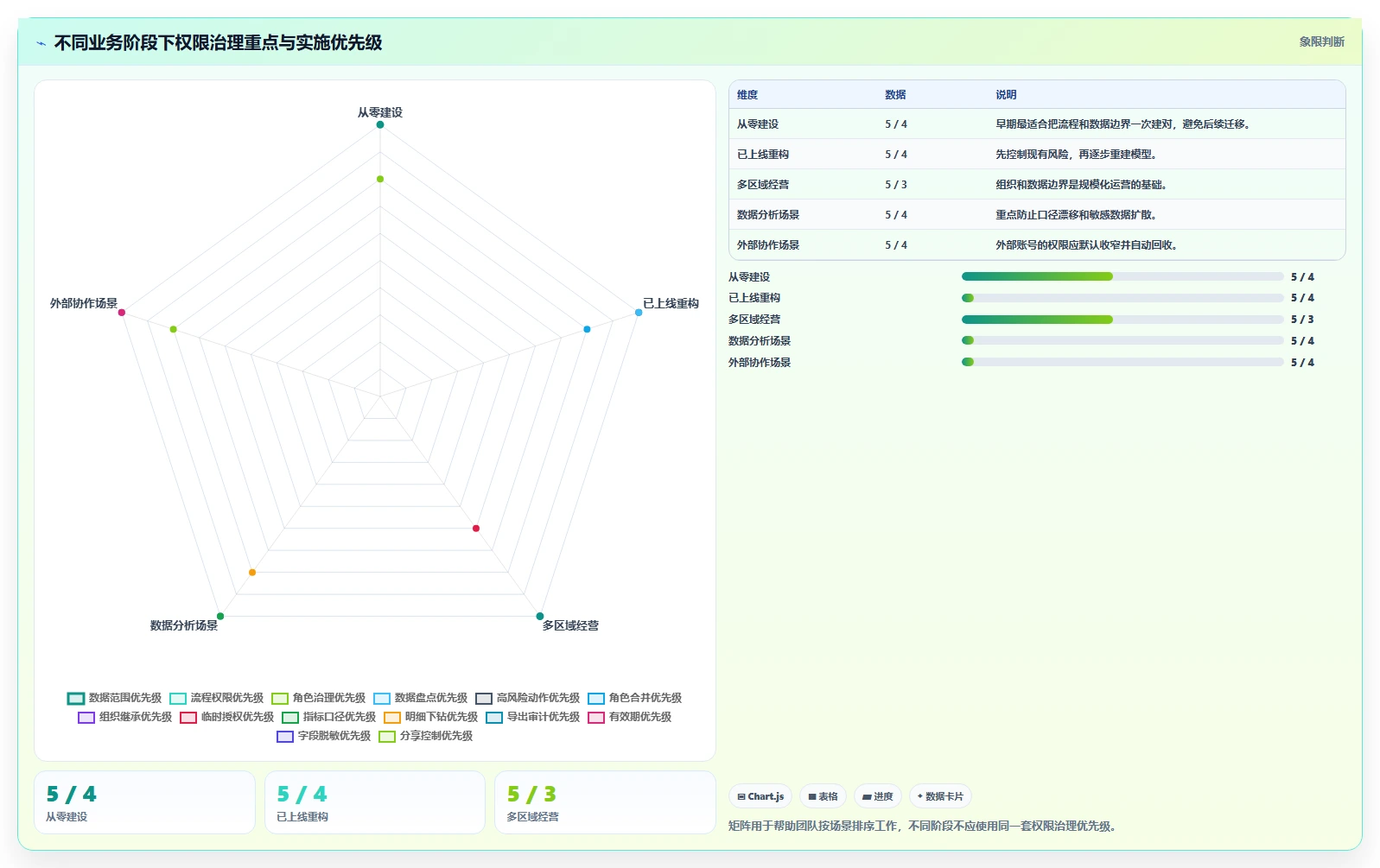Click the 明细下钻优先级 orange legend swatch
Image resolution: width=1380 pixels, height=868 pixels.
click(x=392, y=717)
